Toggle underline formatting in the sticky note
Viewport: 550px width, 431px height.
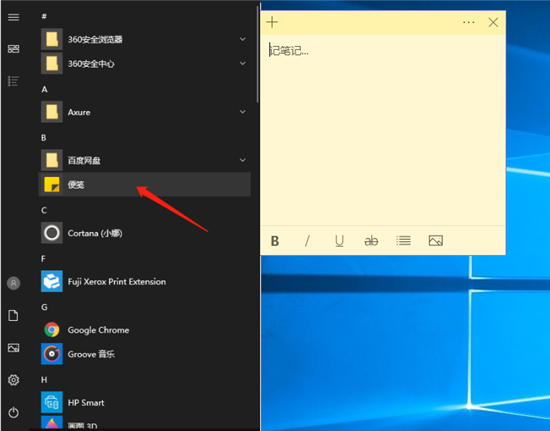339,241
